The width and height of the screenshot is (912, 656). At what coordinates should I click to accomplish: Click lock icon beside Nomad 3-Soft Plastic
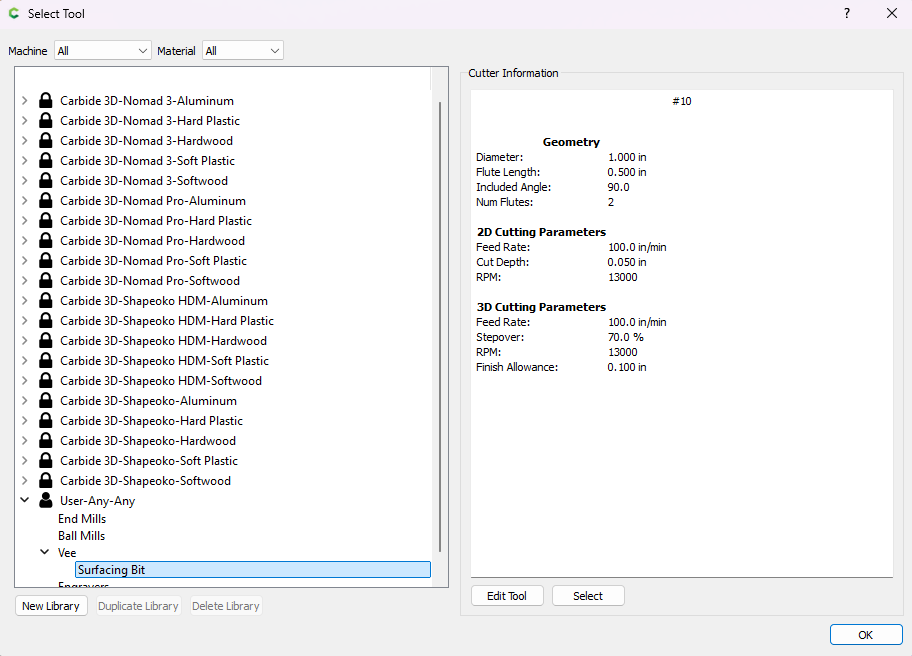(45, 161)
